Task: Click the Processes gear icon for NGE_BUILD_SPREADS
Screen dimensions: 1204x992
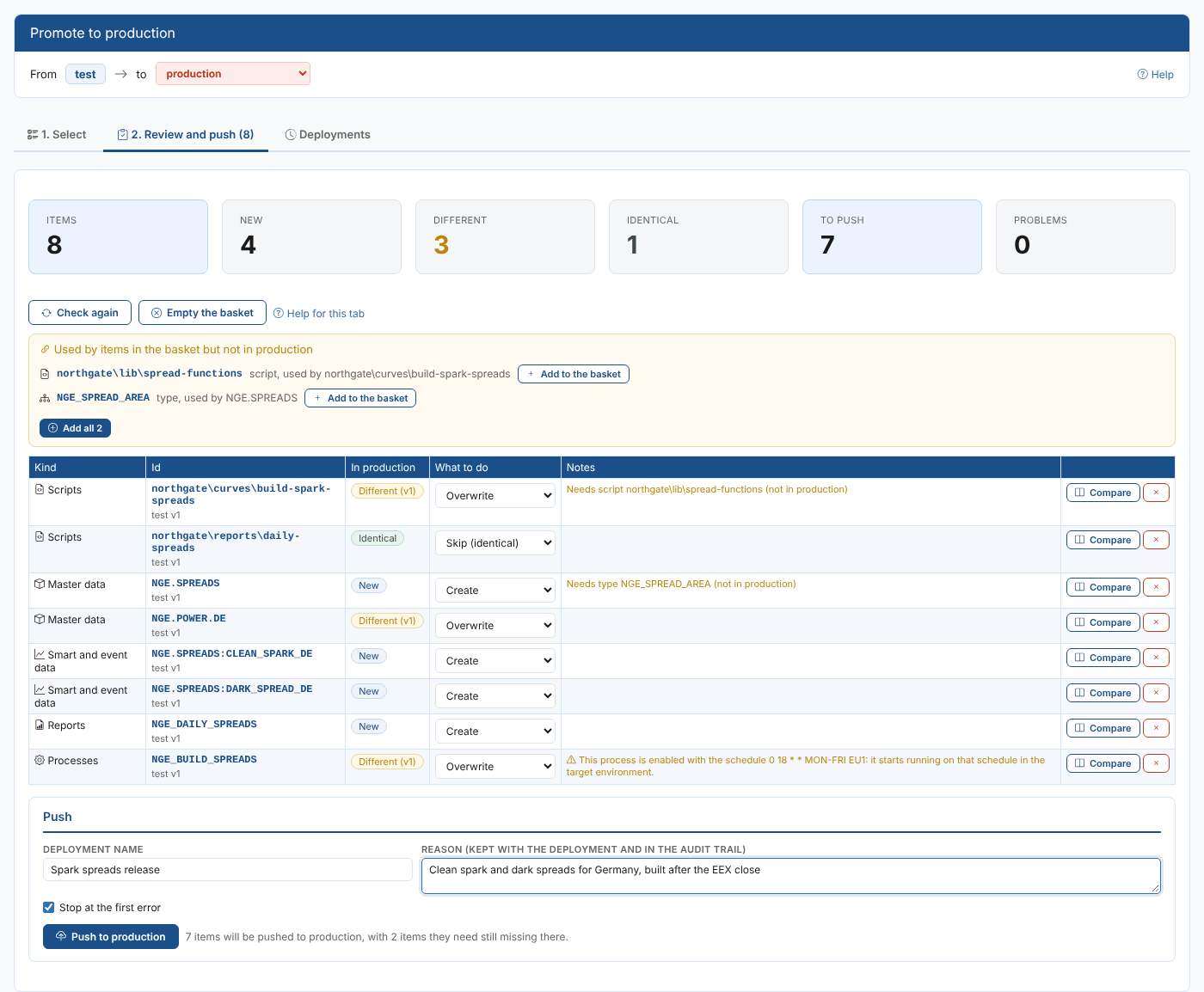Action: click(x=40, y=760)
